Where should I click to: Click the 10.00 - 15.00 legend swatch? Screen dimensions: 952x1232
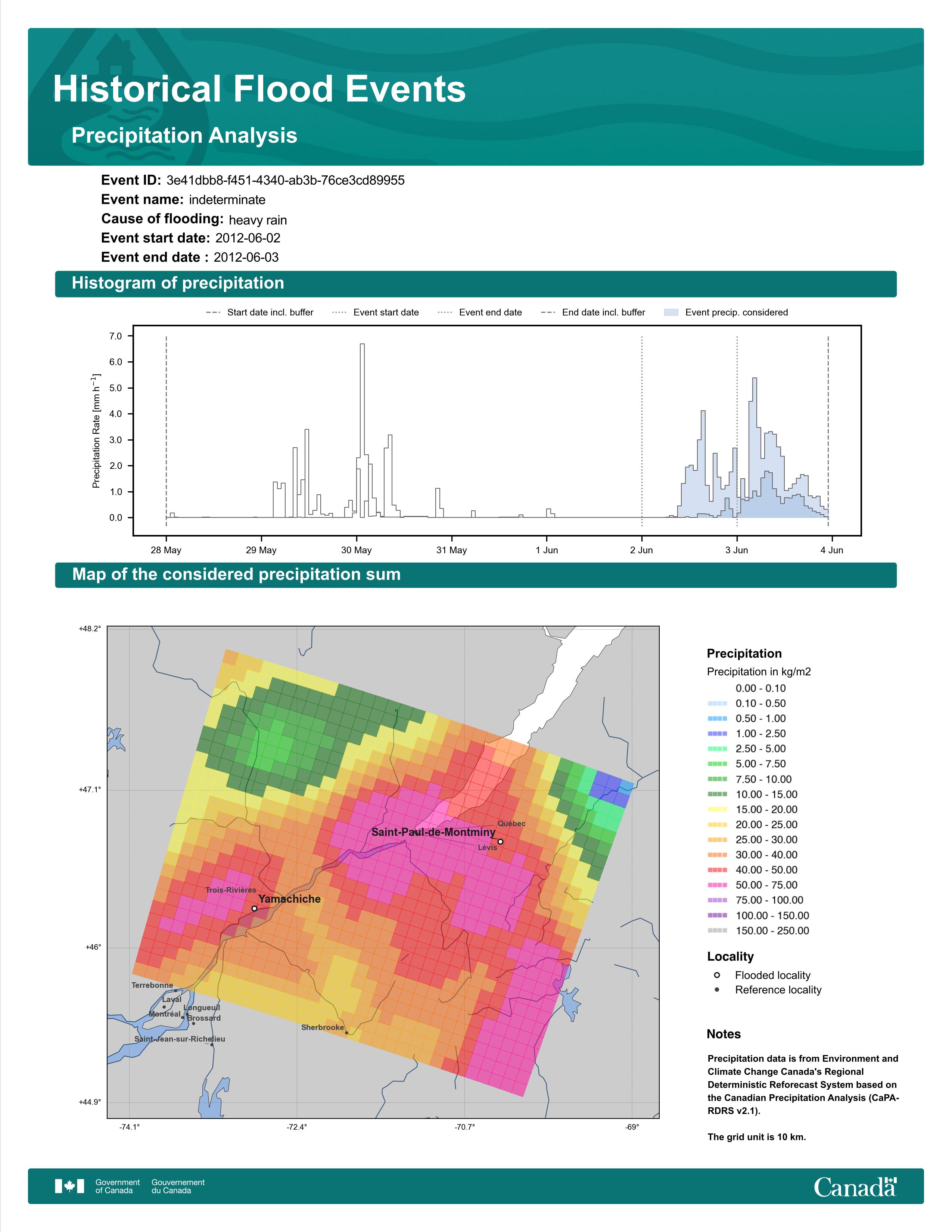717,794
